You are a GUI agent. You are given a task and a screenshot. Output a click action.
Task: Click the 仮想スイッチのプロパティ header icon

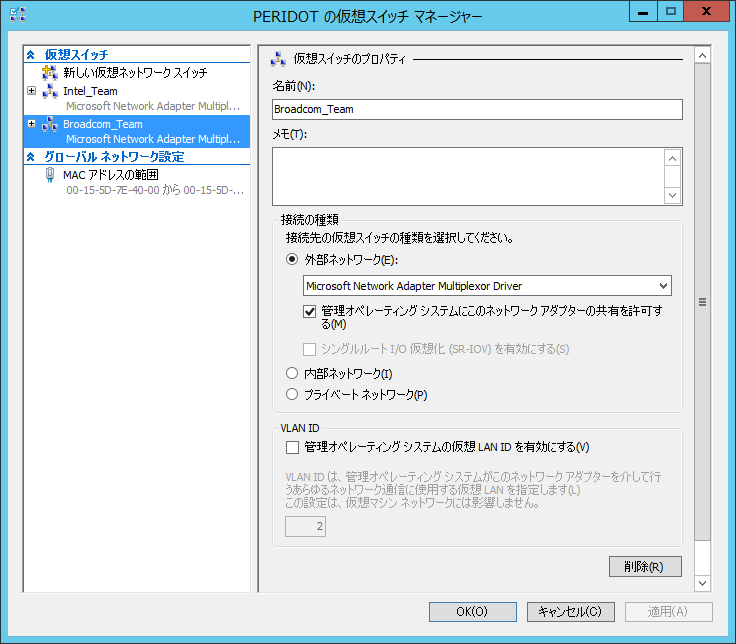coord(278,59)
